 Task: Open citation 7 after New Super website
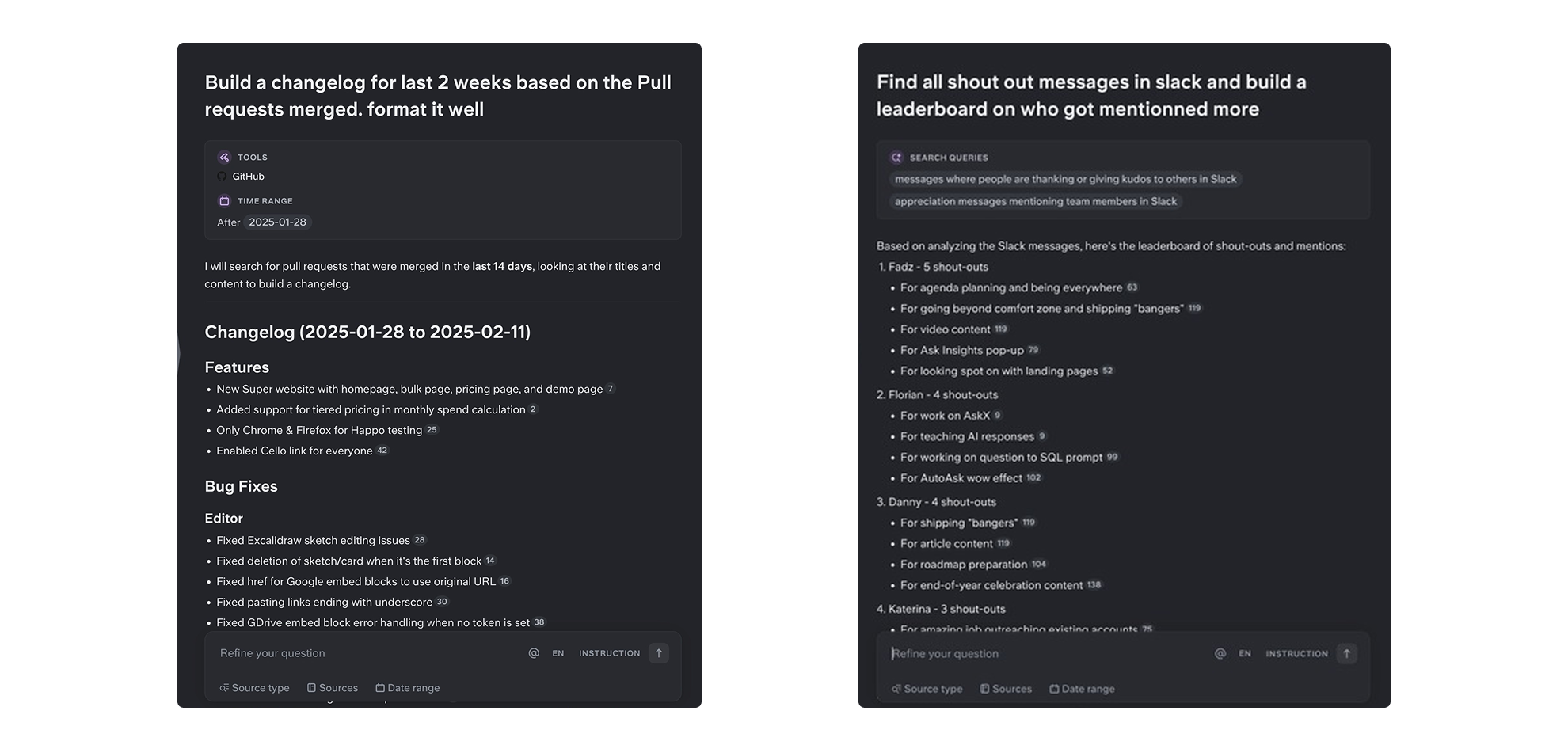(610, 389)
